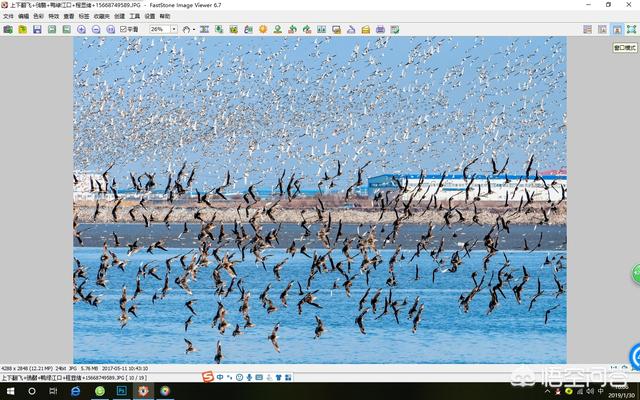Open the 收藏夹 menu
This screenshot has height=400, width=640.
coord(102,16)
